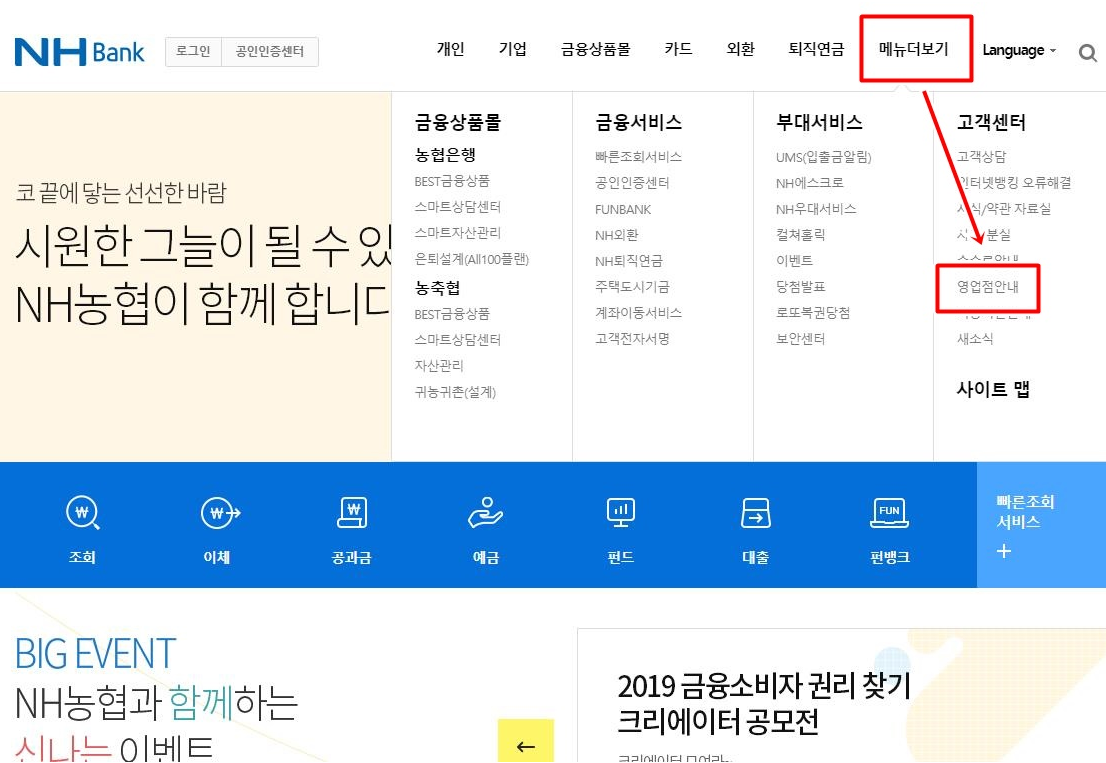
Task: Open 스마트상담센터 under 농협은행
Action: point(457,207)
